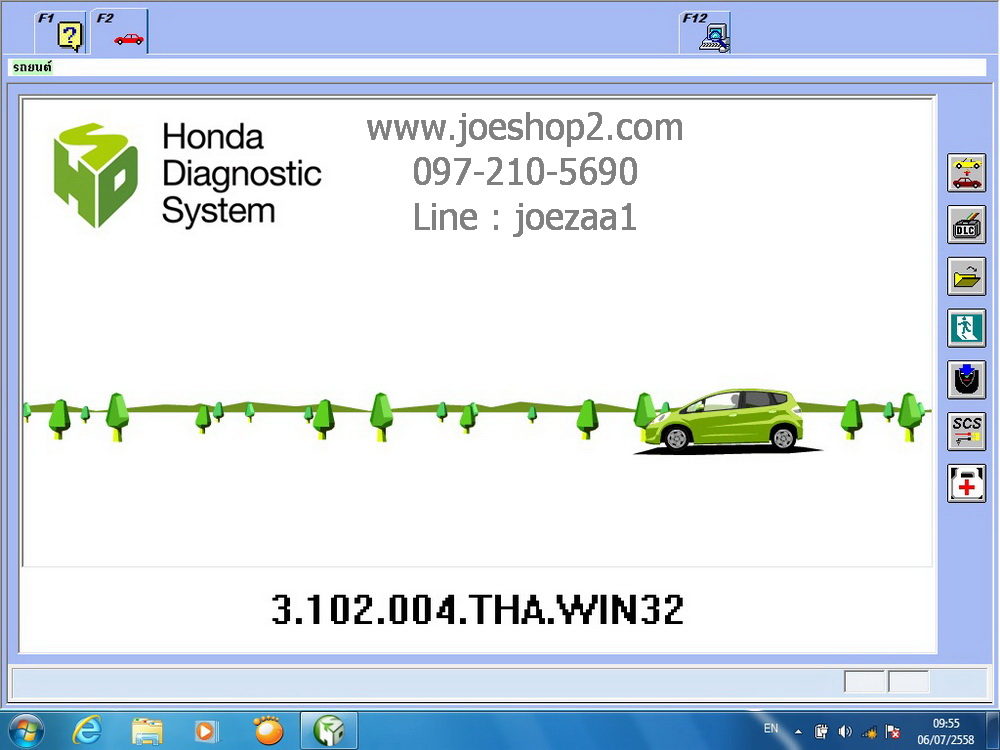Click the red cross first aid icon
Viewport: 1000px width, 750px height.
pyautogui.click(x=966, y=484)
